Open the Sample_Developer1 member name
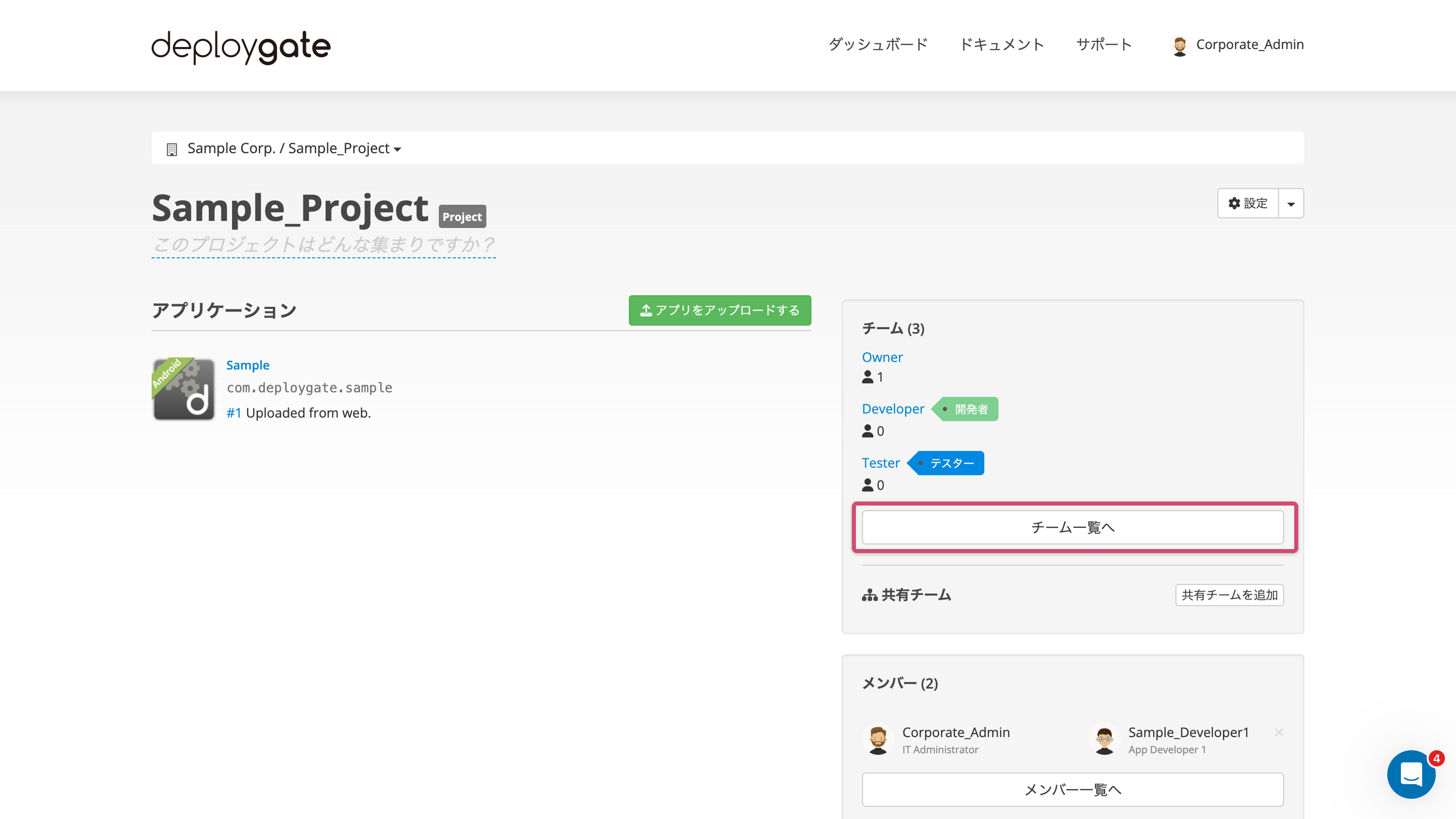Screen dimensions: 1456x819 [x=1189, y=733]
